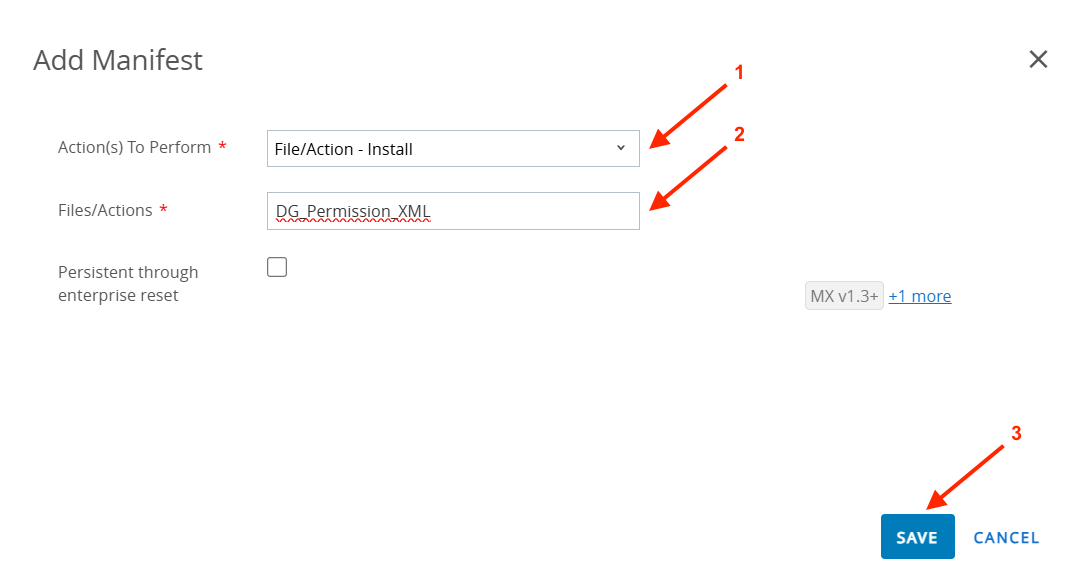Viewport: 1083px width, 577px height.
Task: Open the +1 more link
Action: coord(920,296)
